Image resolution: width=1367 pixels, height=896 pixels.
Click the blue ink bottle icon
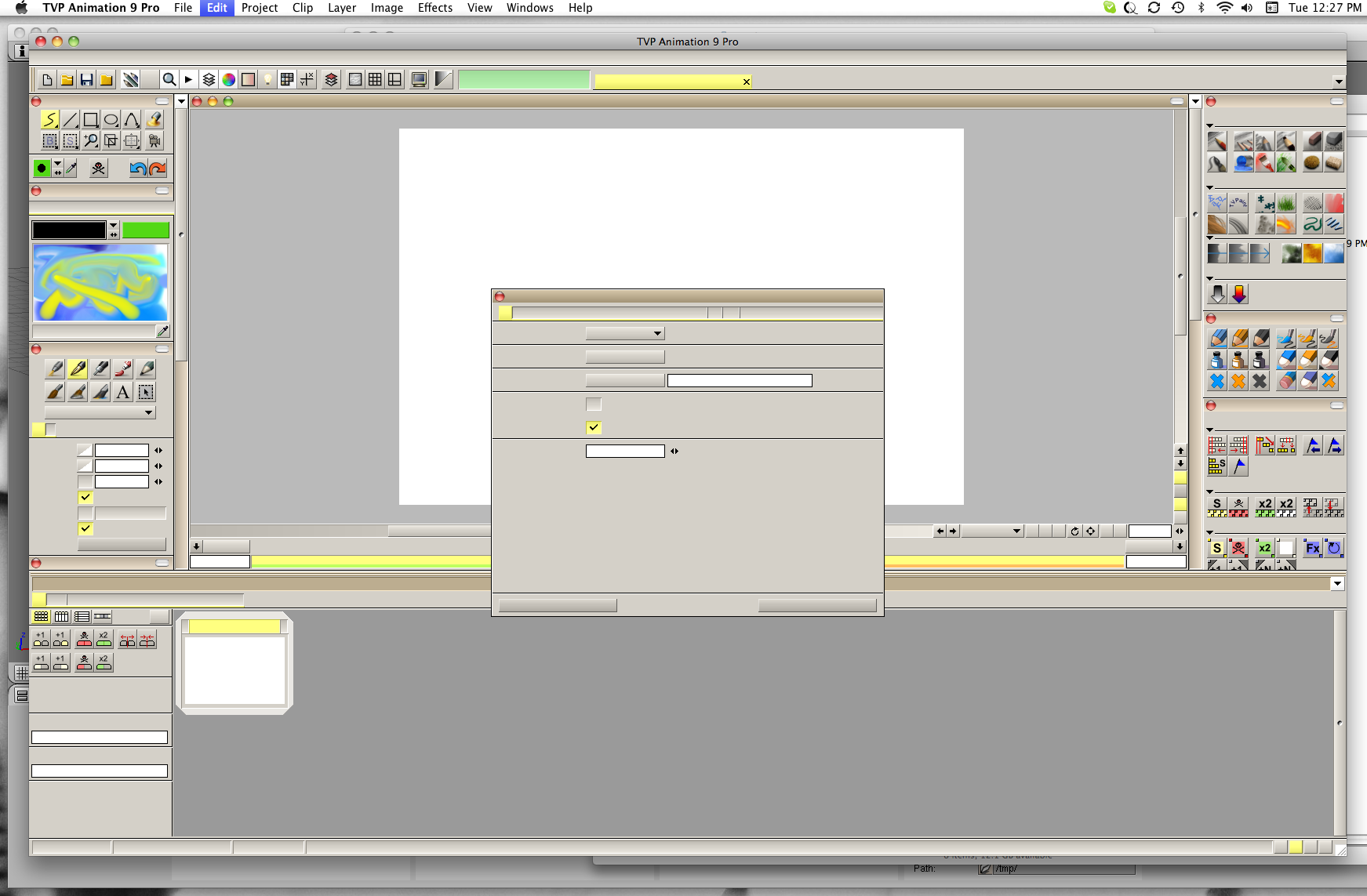1216,360
